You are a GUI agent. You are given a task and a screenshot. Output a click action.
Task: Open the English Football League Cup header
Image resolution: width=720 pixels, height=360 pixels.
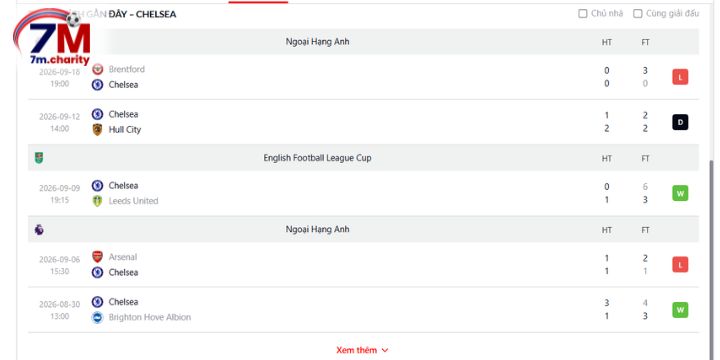(317, 158)
